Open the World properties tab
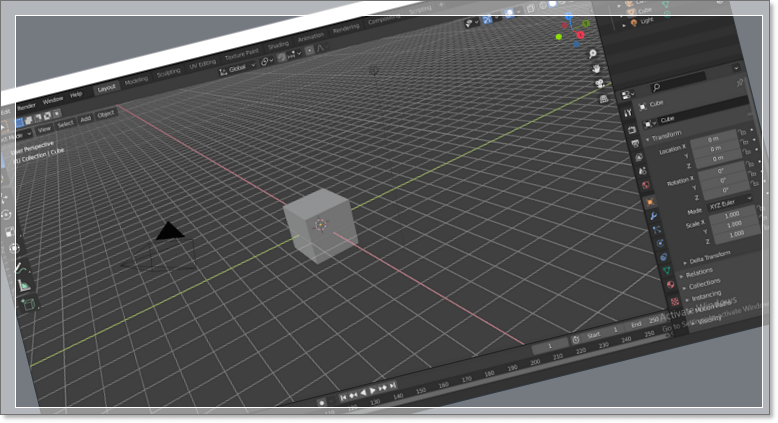The width and height of the screenshot is (778, 423). 646,185
